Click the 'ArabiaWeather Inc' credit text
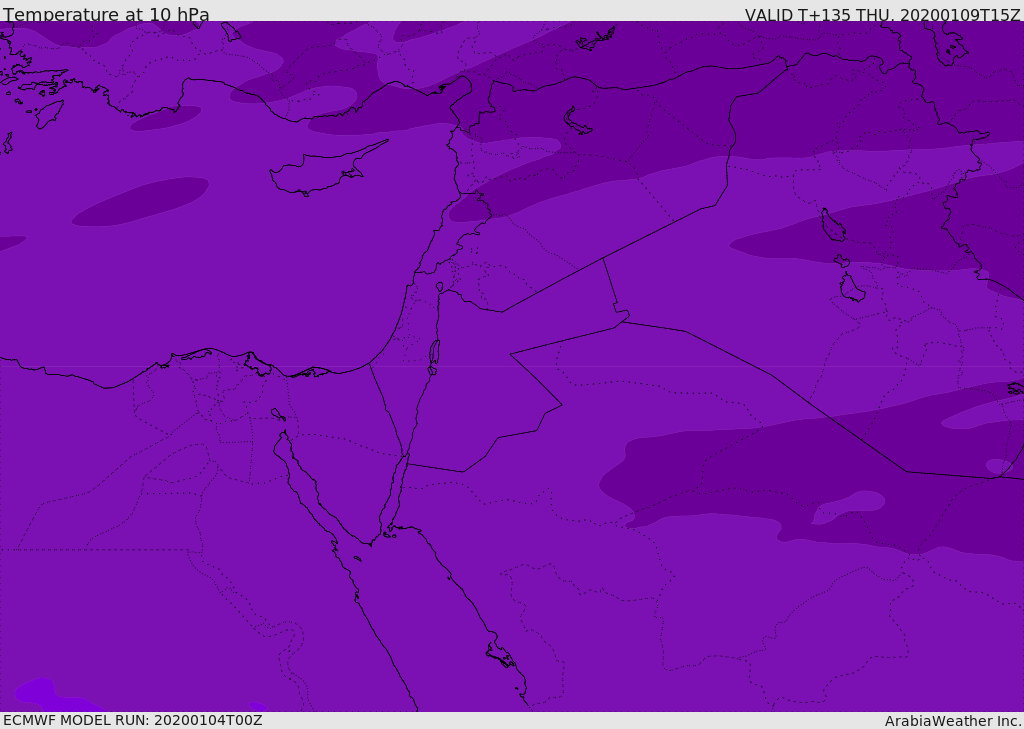The image size is (1024, 729). (952, 721)
